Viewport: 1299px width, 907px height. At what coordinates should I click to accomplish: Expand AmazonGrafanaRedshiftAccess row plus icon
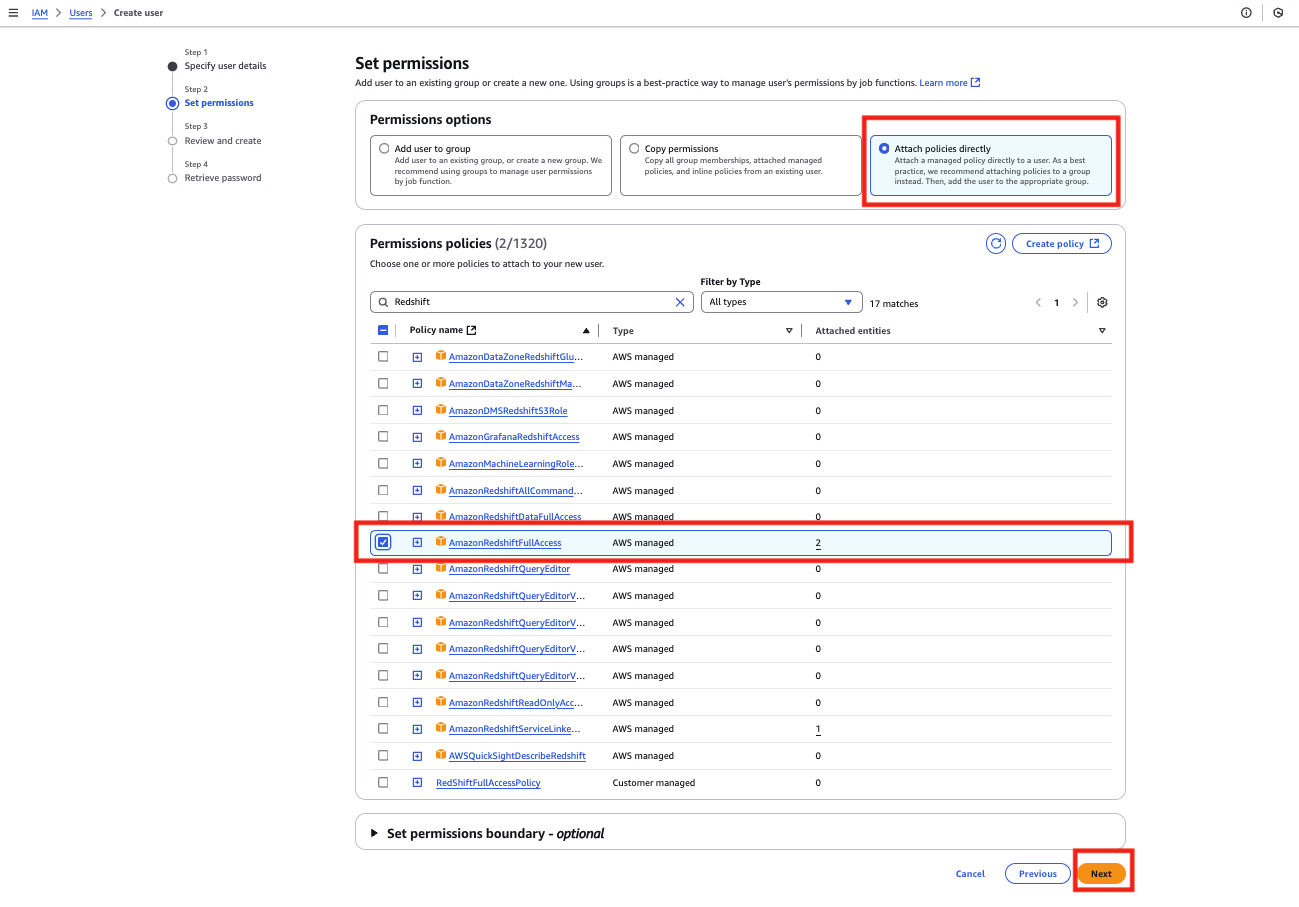tap(417, 437)
